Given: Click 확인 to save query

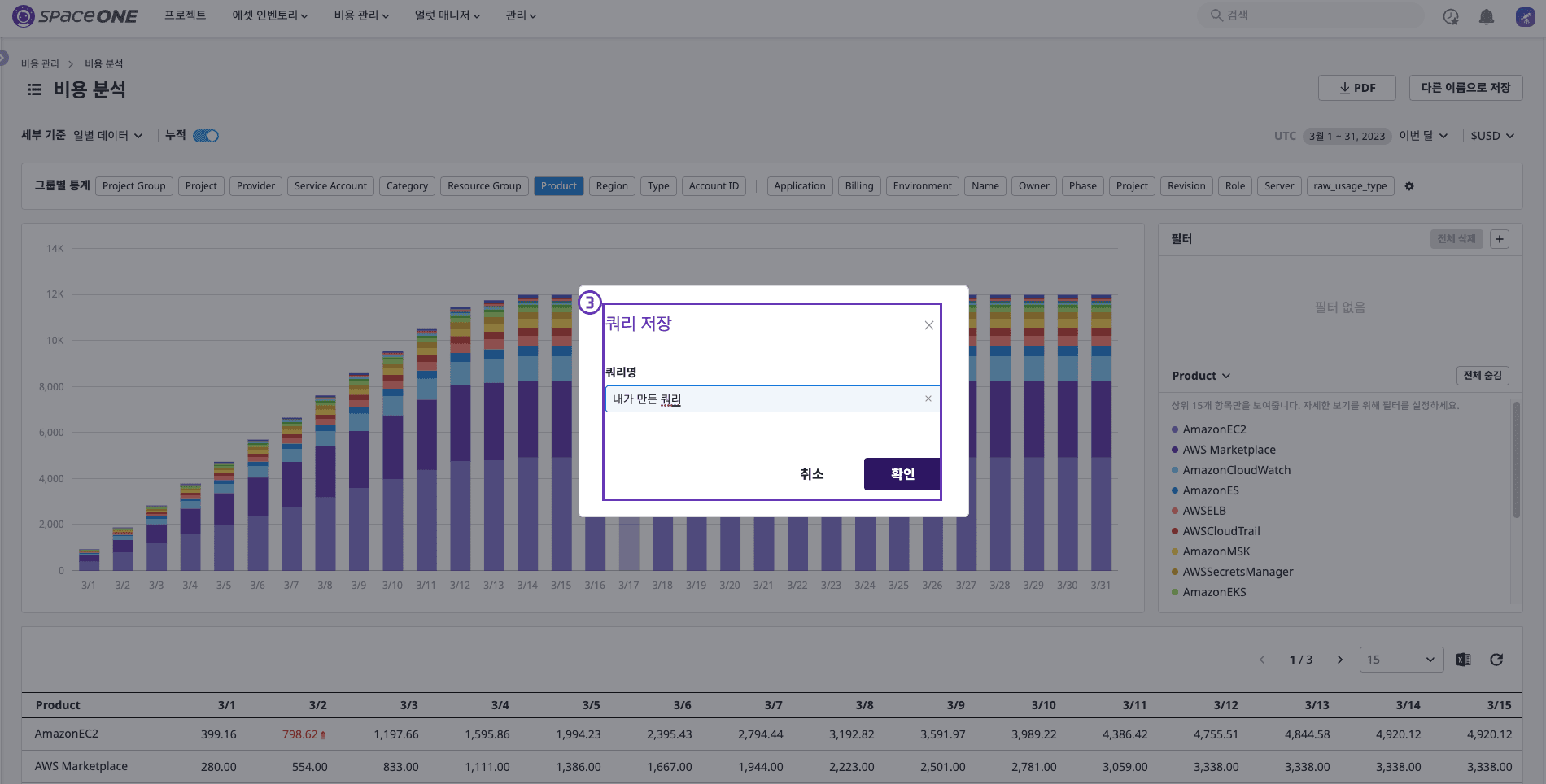Looking at the screenshot, I should pyautogui.click(x=902, y=474).
